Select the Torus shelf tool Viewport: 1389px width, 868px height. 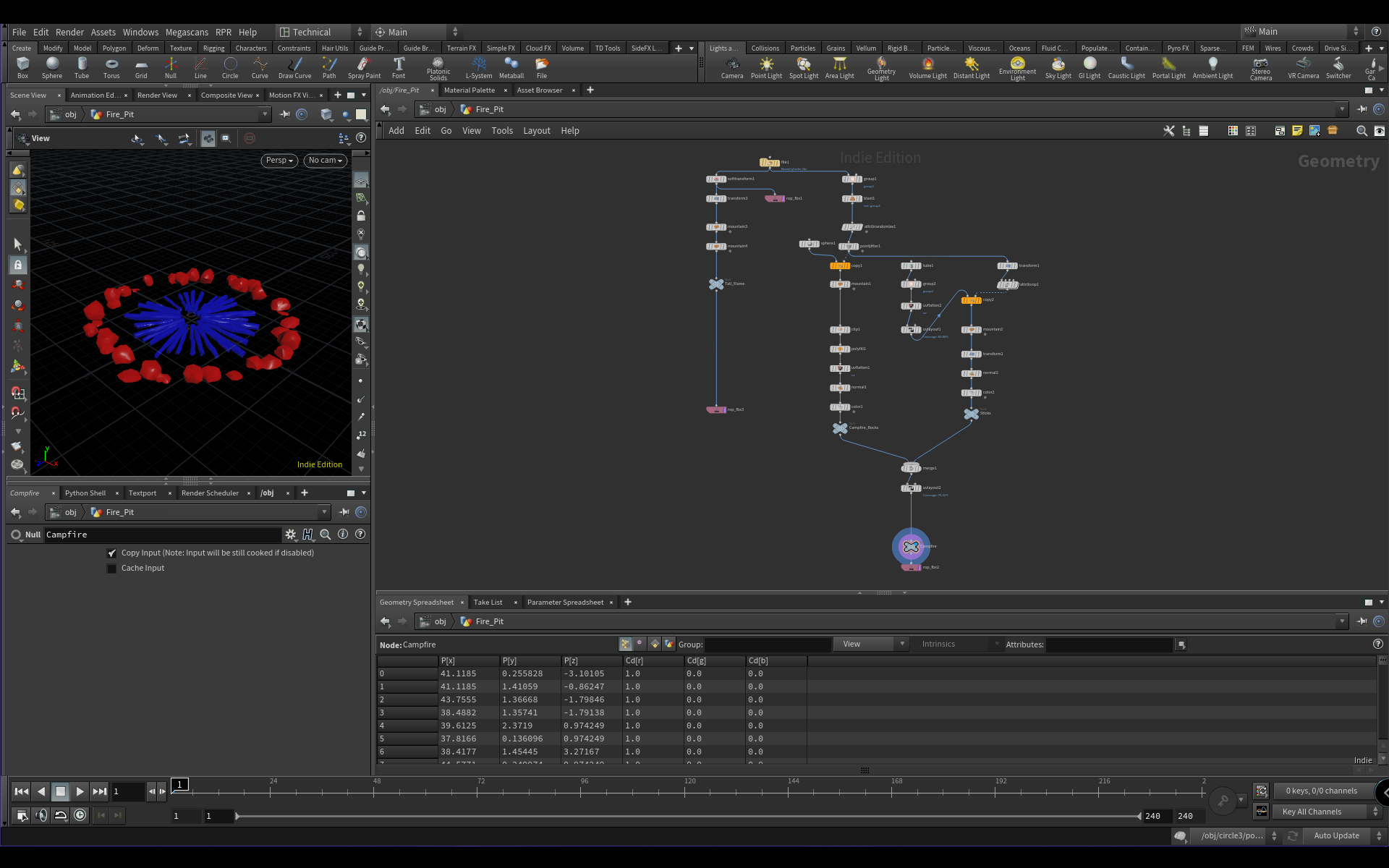(111, 68)
